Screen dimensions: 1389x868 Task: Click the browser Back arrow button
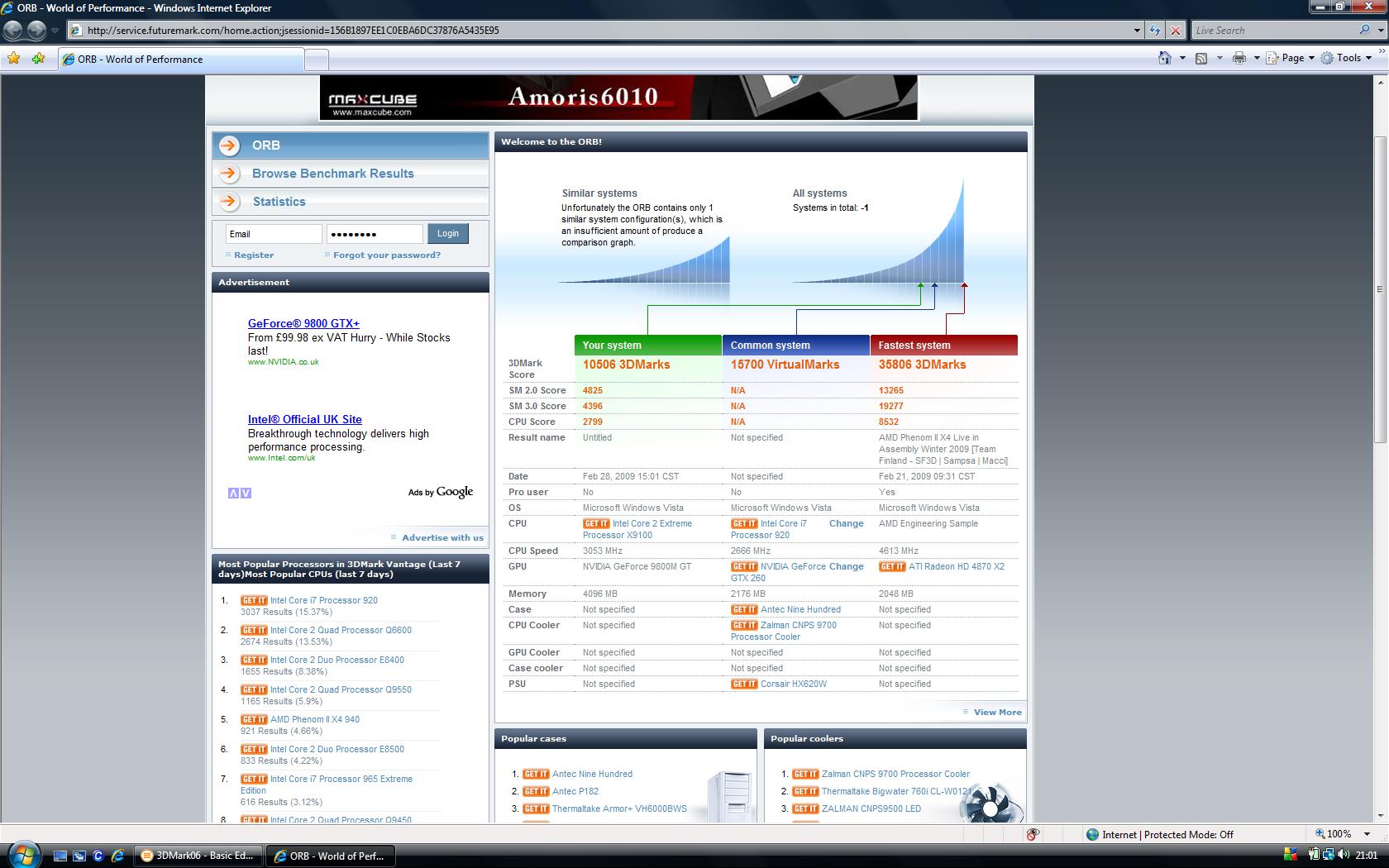(x=13, y=31)
